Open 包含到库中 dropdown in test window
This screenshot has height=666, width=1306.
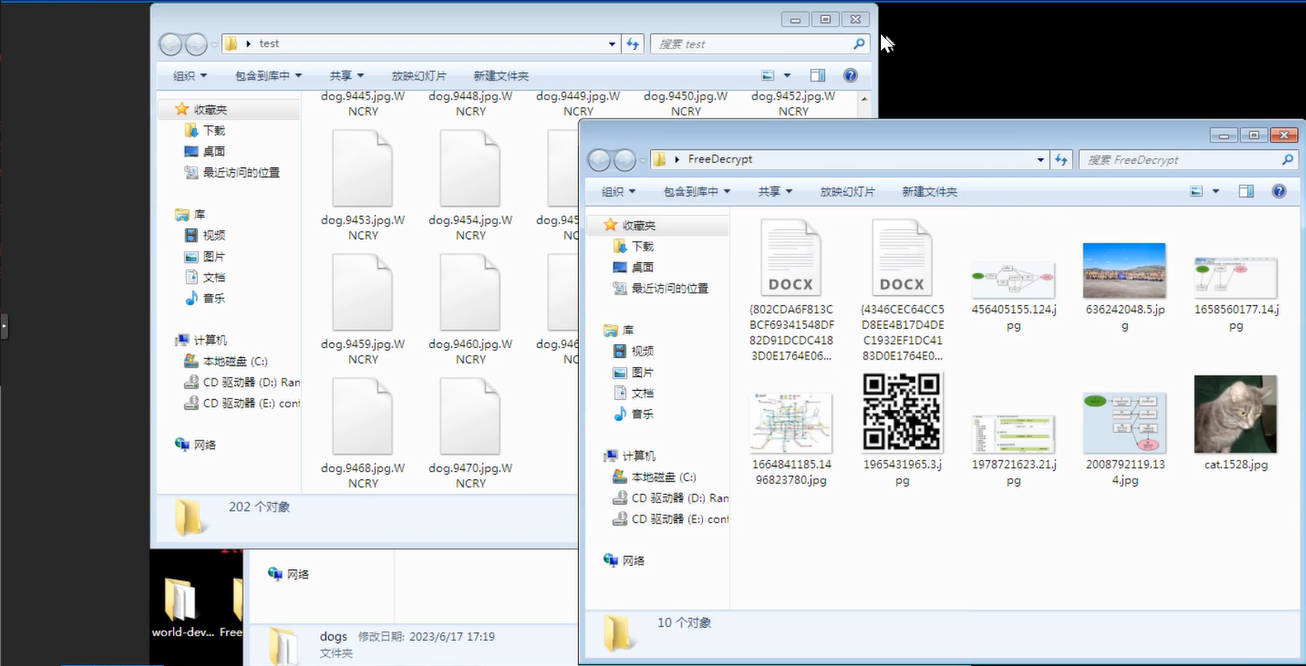tap(268, 76)
